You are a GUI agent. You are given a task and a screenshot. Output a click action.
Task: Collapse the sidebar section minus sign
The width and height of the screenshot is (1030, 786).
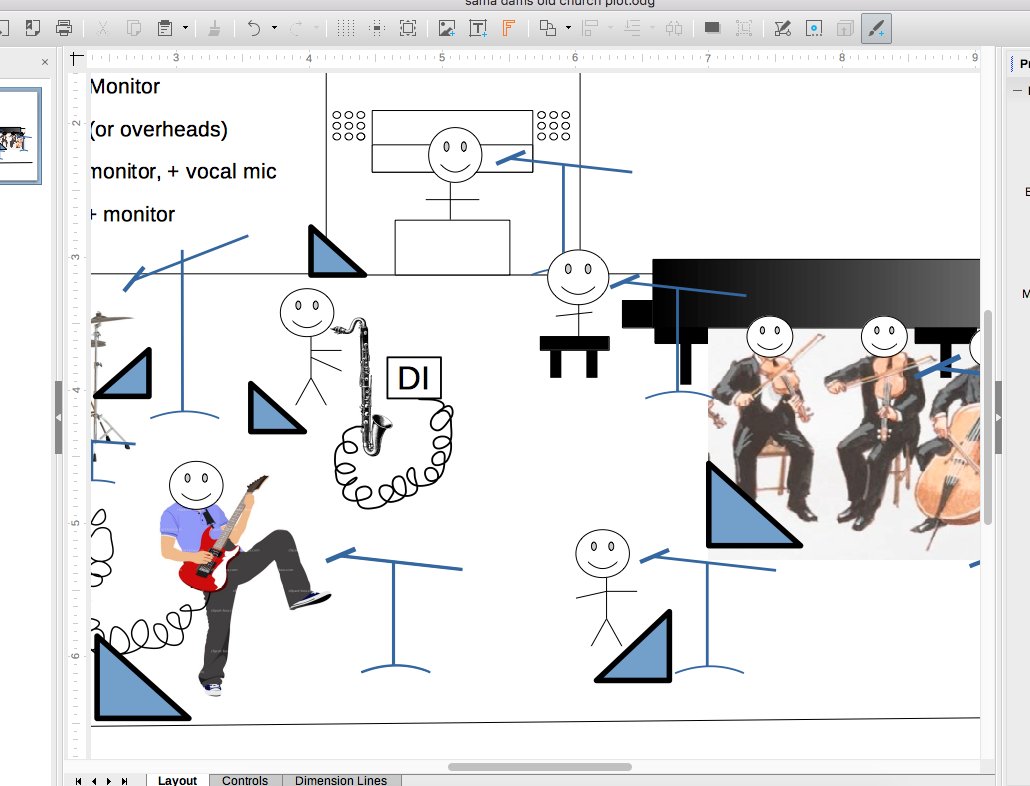[x=1017, y=91]
